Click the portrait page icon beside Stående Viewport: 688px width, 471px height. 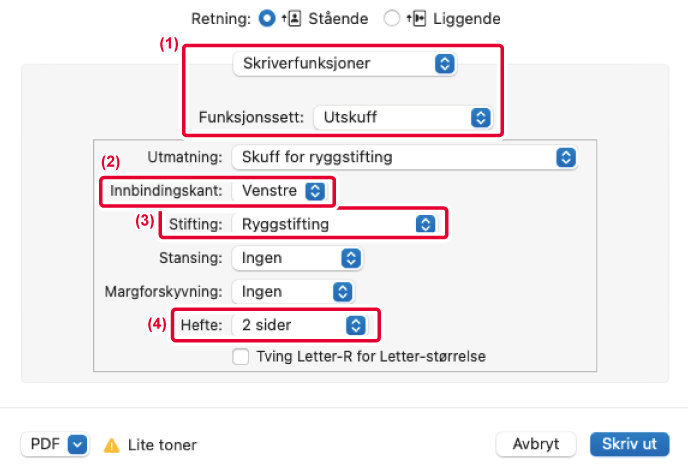291,18
